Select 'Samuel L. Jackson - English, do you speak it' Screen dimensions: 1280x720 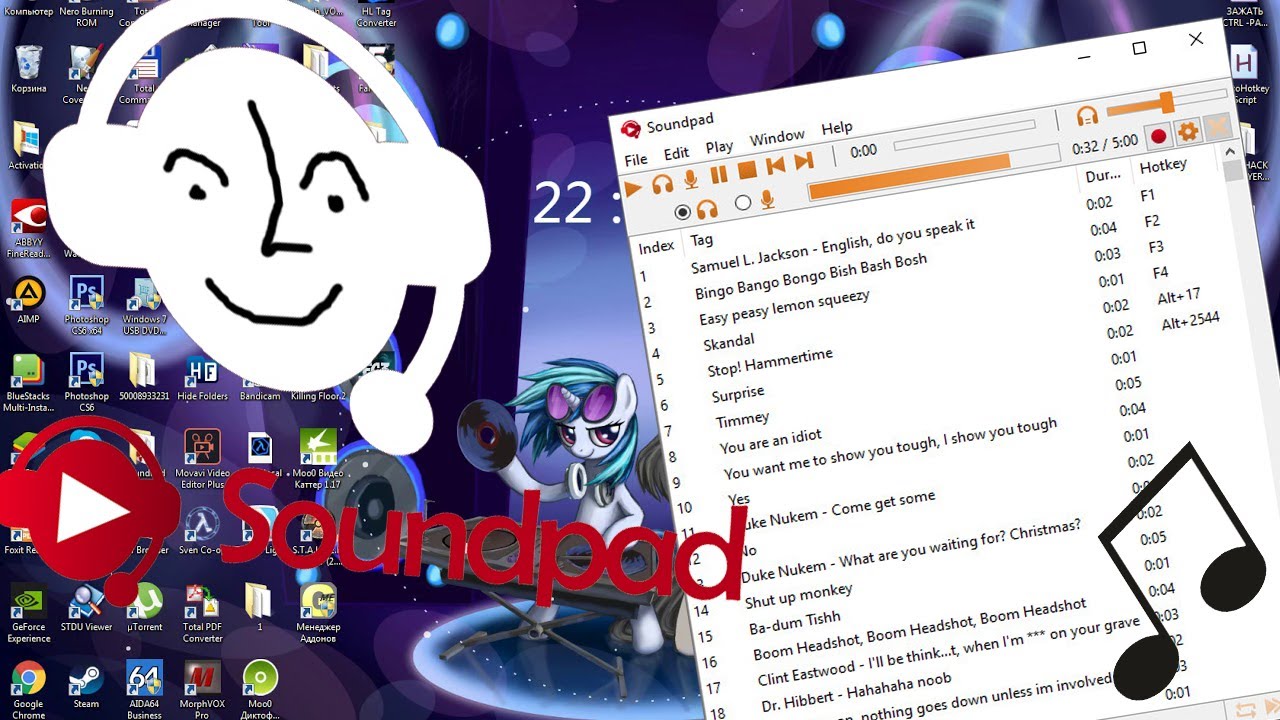[833, 246]
